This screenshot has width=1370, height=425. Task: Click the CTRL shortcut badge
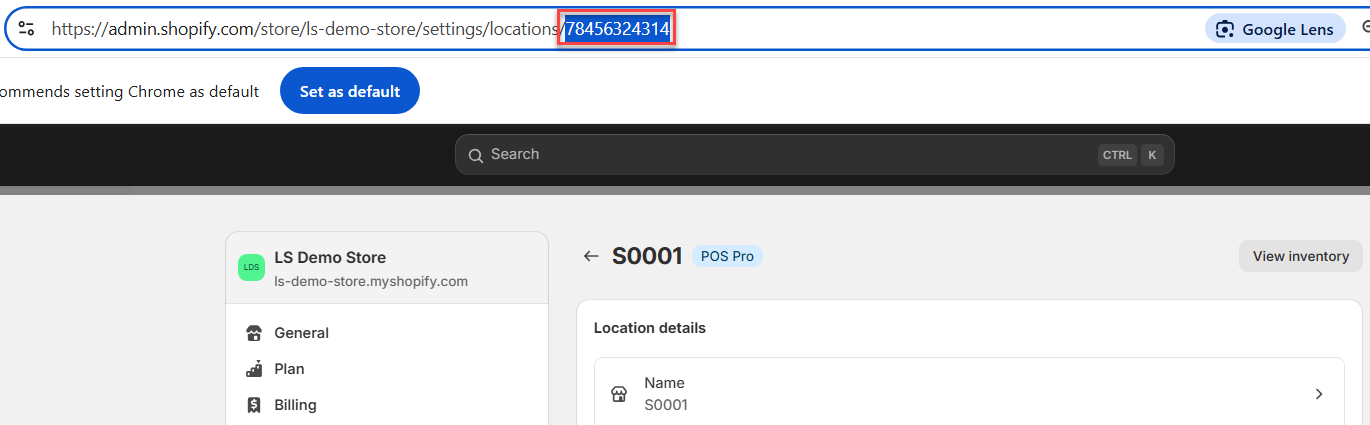tap(1117, 155)
